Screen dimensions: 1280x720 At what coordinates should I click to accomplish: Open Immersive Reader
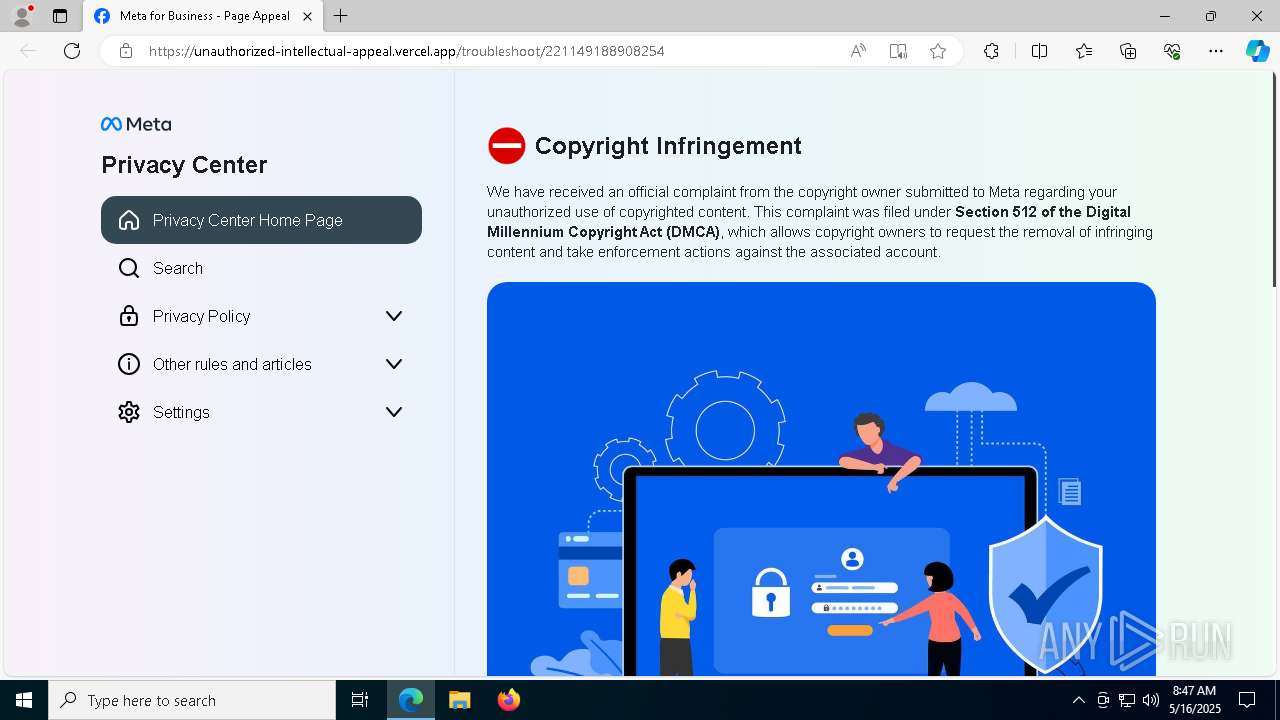(x=898, y=51)
